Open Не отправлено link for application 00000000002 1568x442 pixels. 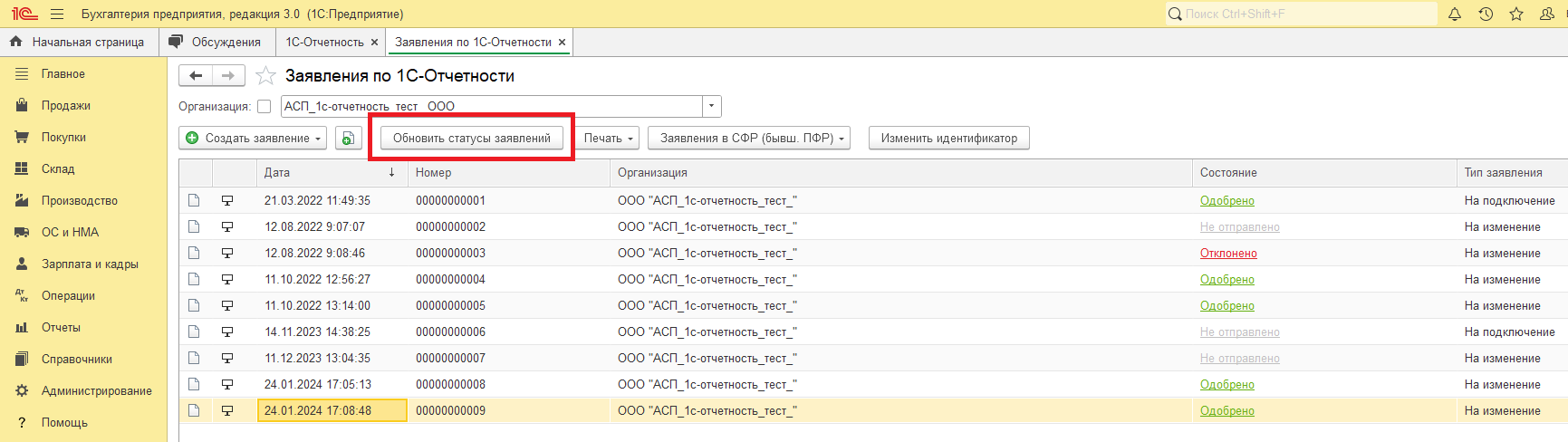1240,227
